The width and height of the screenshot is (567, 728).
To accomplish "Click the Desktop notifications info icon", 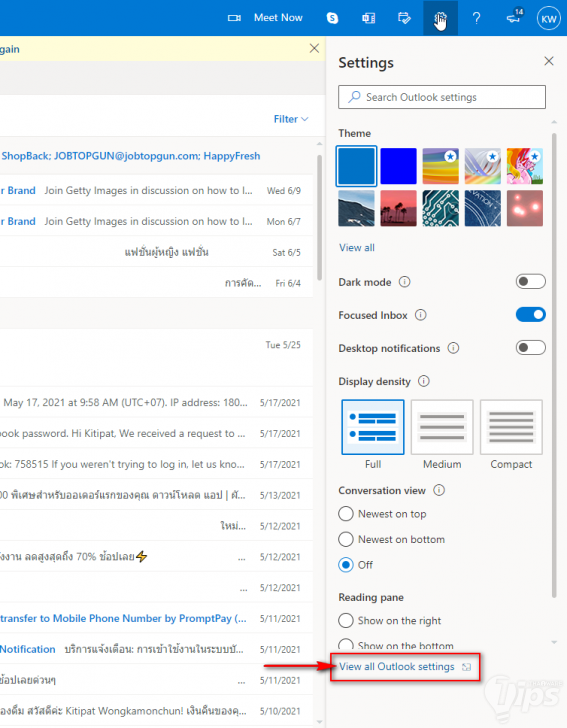I will pos(453,348).
